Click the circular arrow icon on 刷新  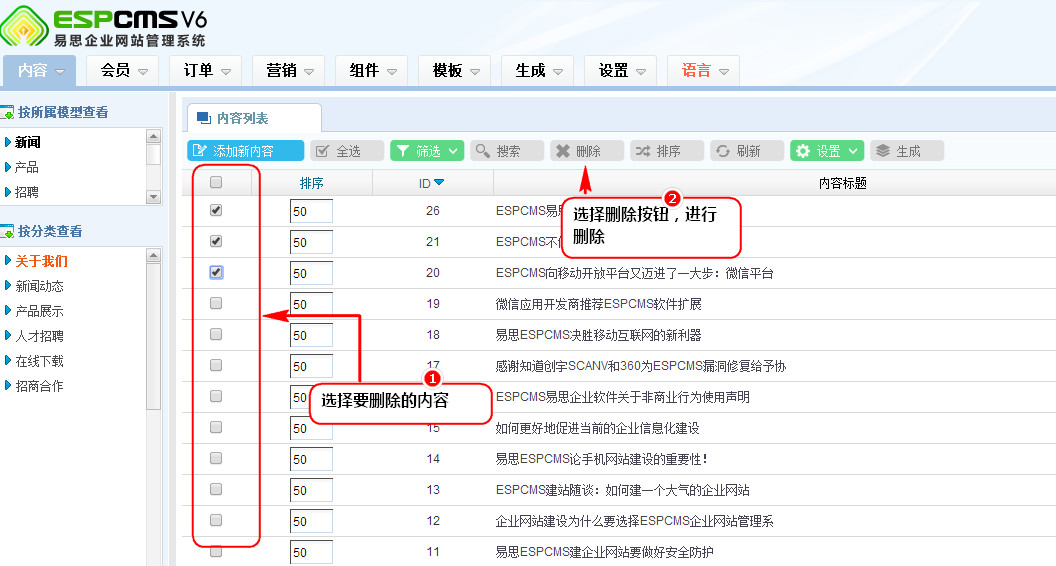pos(723,151)
